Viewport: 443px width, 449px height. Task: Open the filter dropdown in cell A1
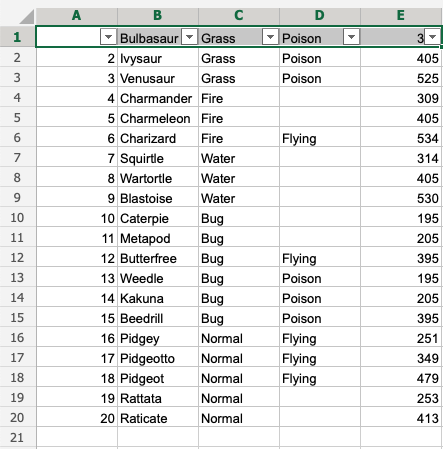tap(108, 37)
